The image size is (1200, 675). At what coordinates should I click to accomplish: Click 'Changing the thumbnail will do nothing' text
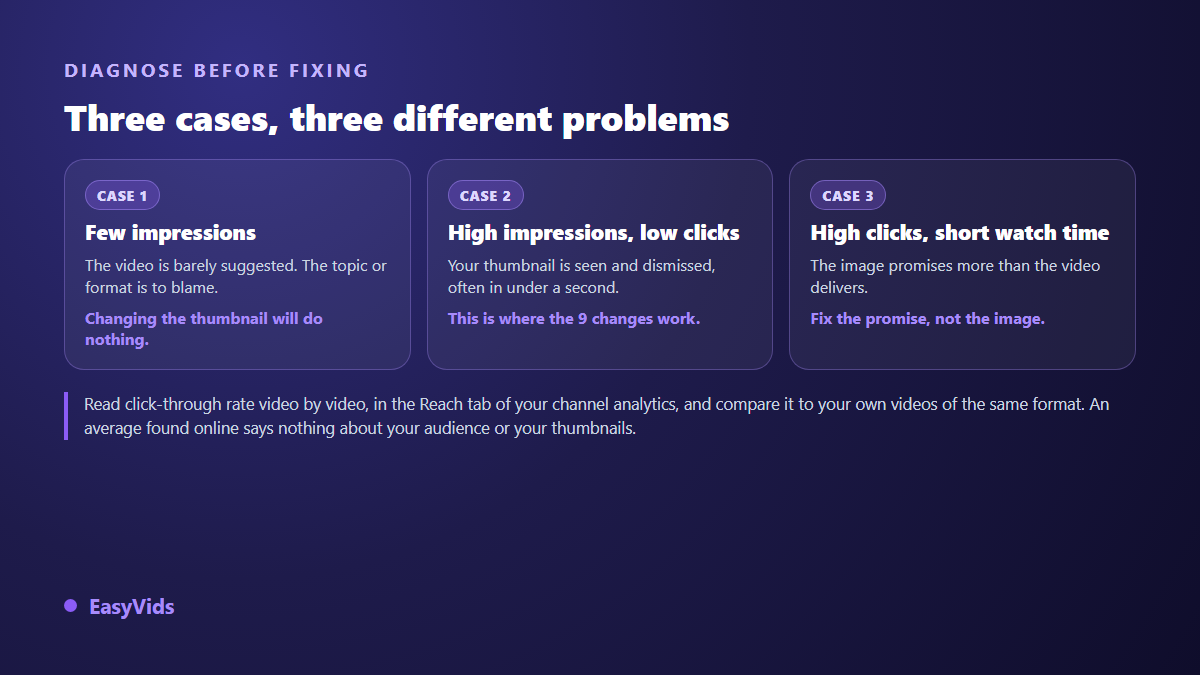pyautogui.click(x=204, y=329)
